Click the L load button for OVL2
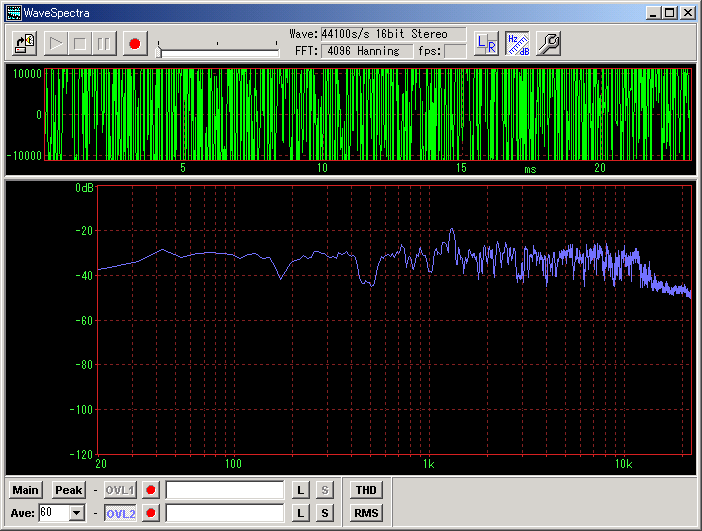This screenshot has width=702, height=531. 300,513
